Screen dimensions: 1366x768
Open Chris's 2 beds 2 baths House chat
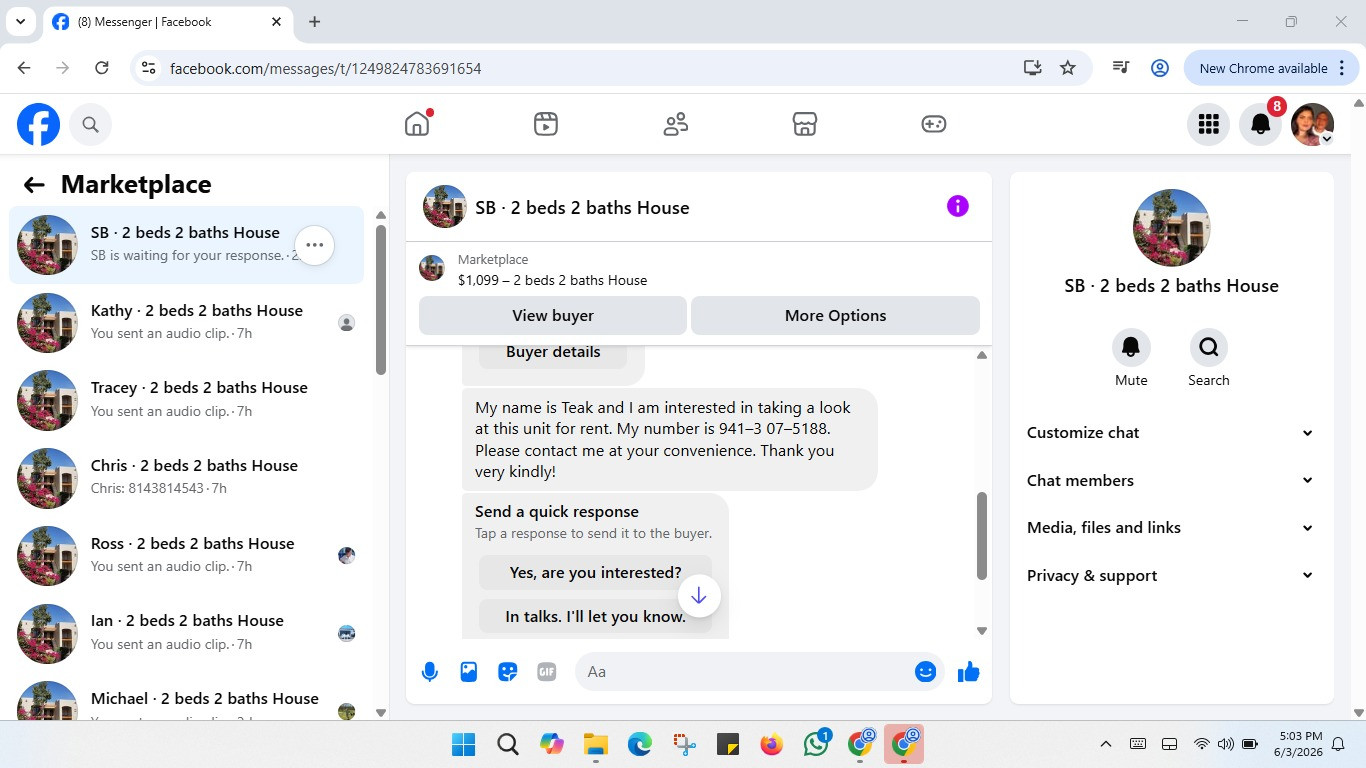coord(186,478)
